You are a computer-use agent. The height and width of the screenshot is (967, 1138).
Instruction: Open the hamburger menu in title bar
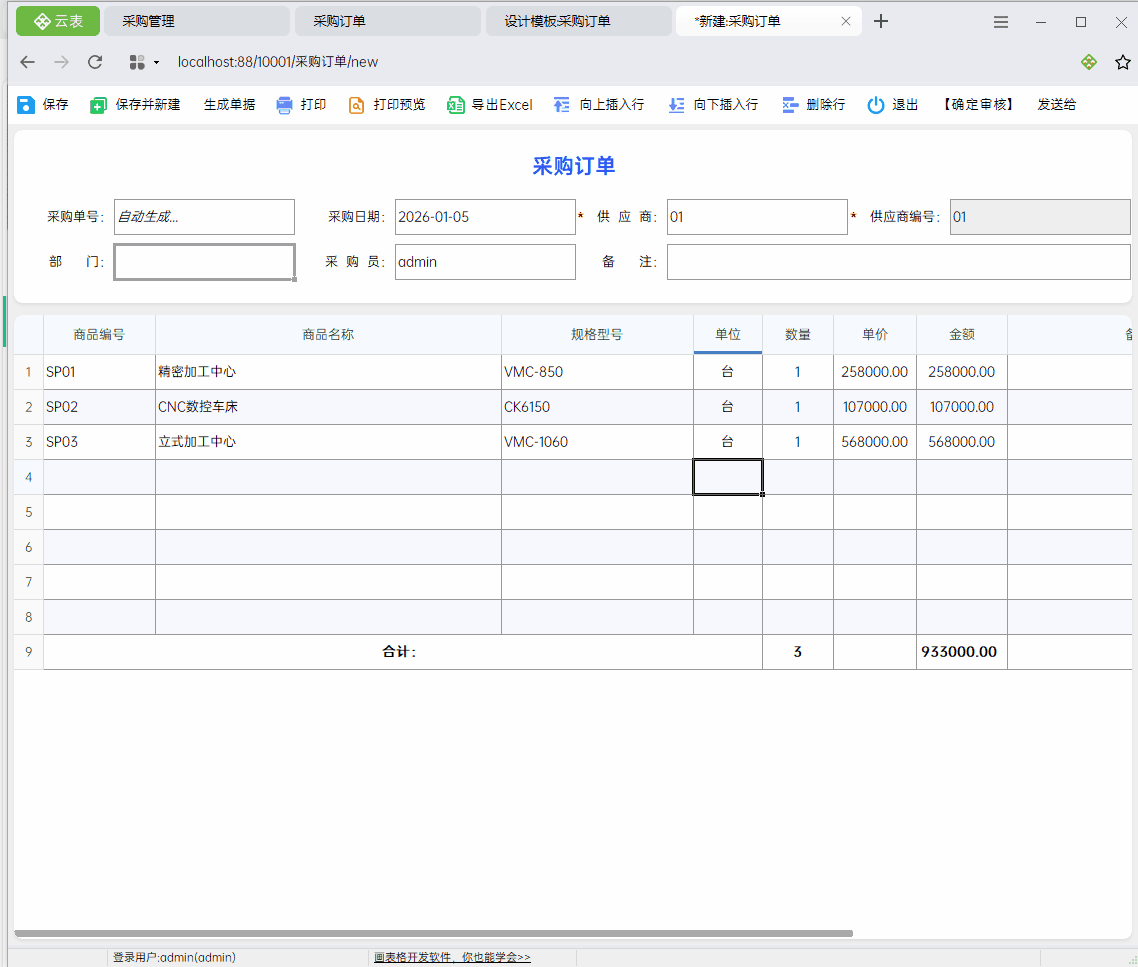(1001, 22)
